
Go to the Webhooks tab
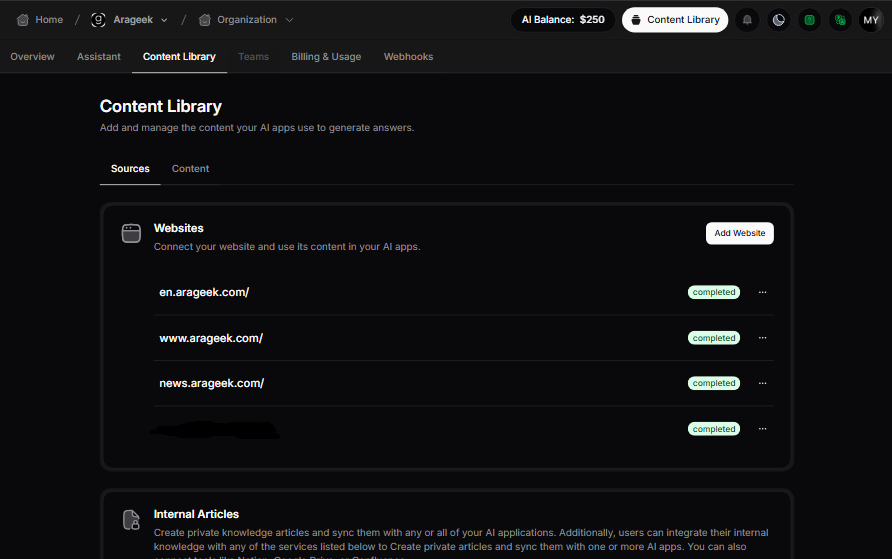(408, 57)
